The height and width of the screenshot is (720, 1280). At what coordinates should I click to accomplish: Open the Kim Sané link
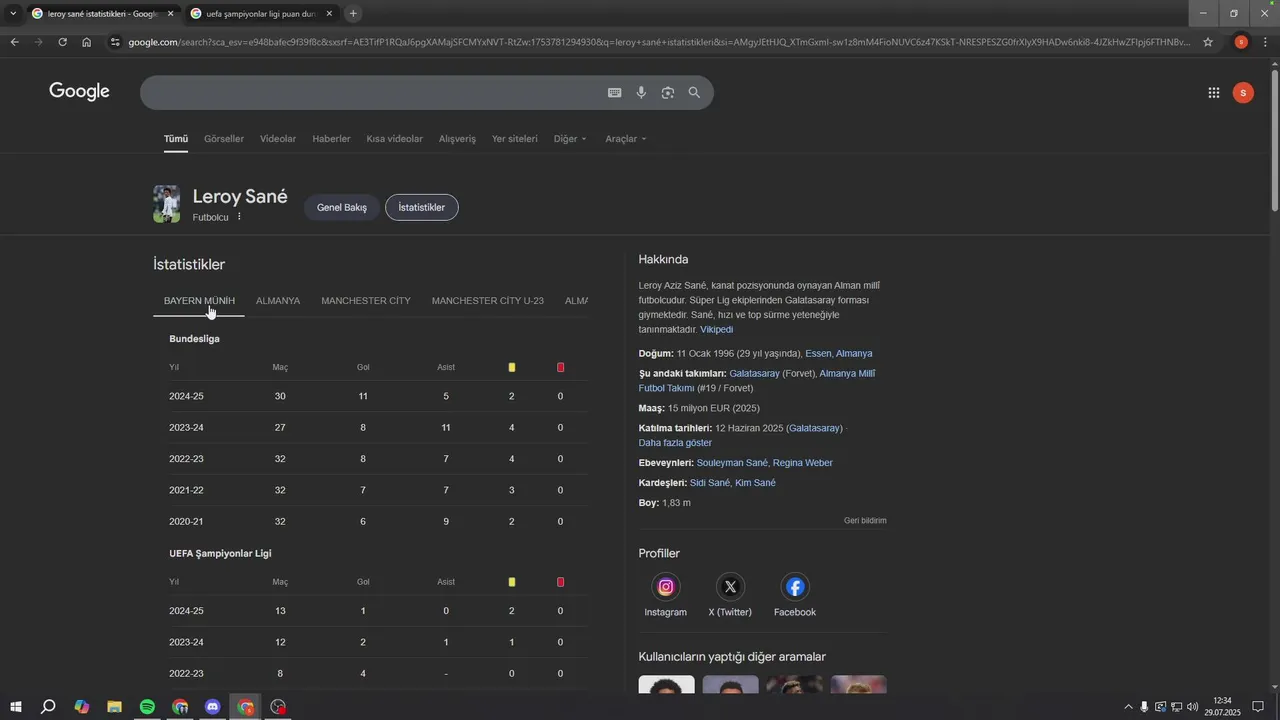click(x=755, y=483)
